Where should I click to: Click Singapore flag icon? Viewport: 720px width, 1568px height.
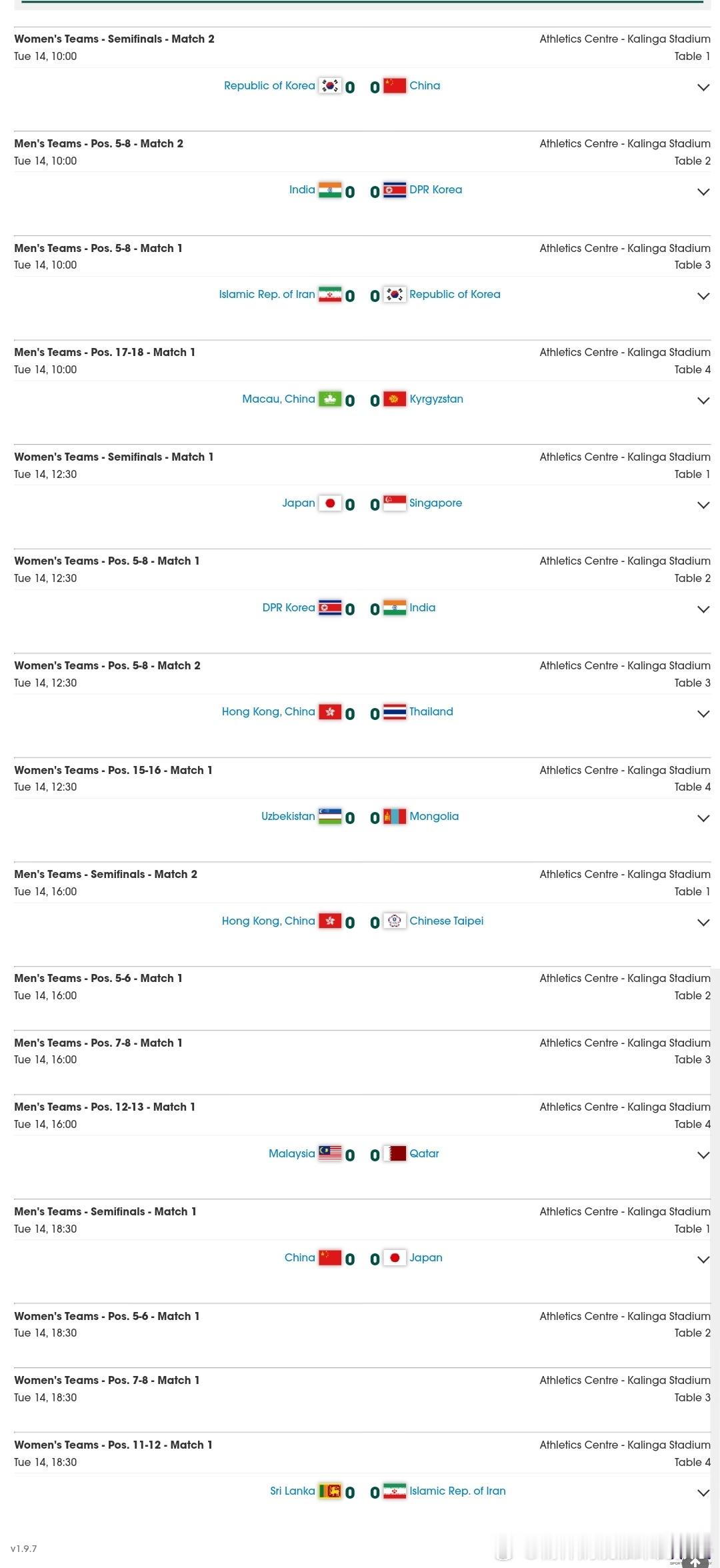point(395,503)
